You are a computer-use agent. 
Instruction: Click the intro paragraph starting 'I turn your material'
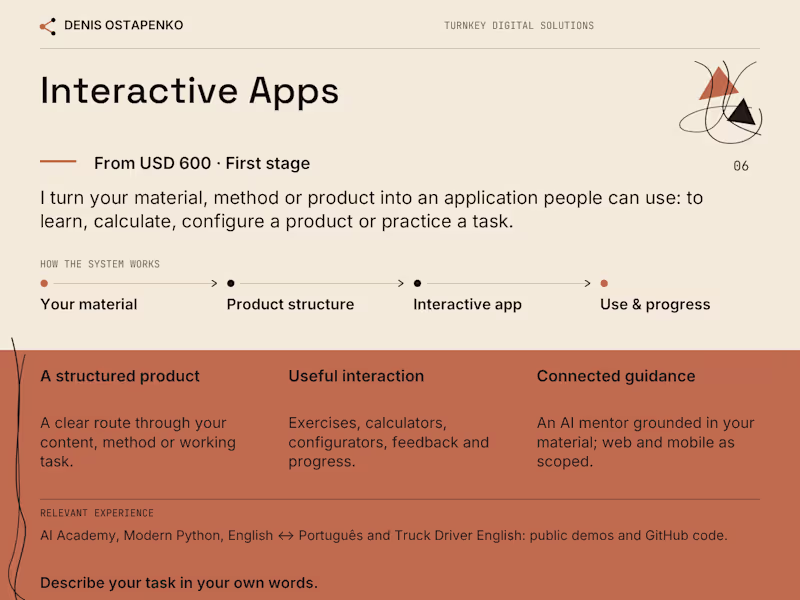(371, 209)
